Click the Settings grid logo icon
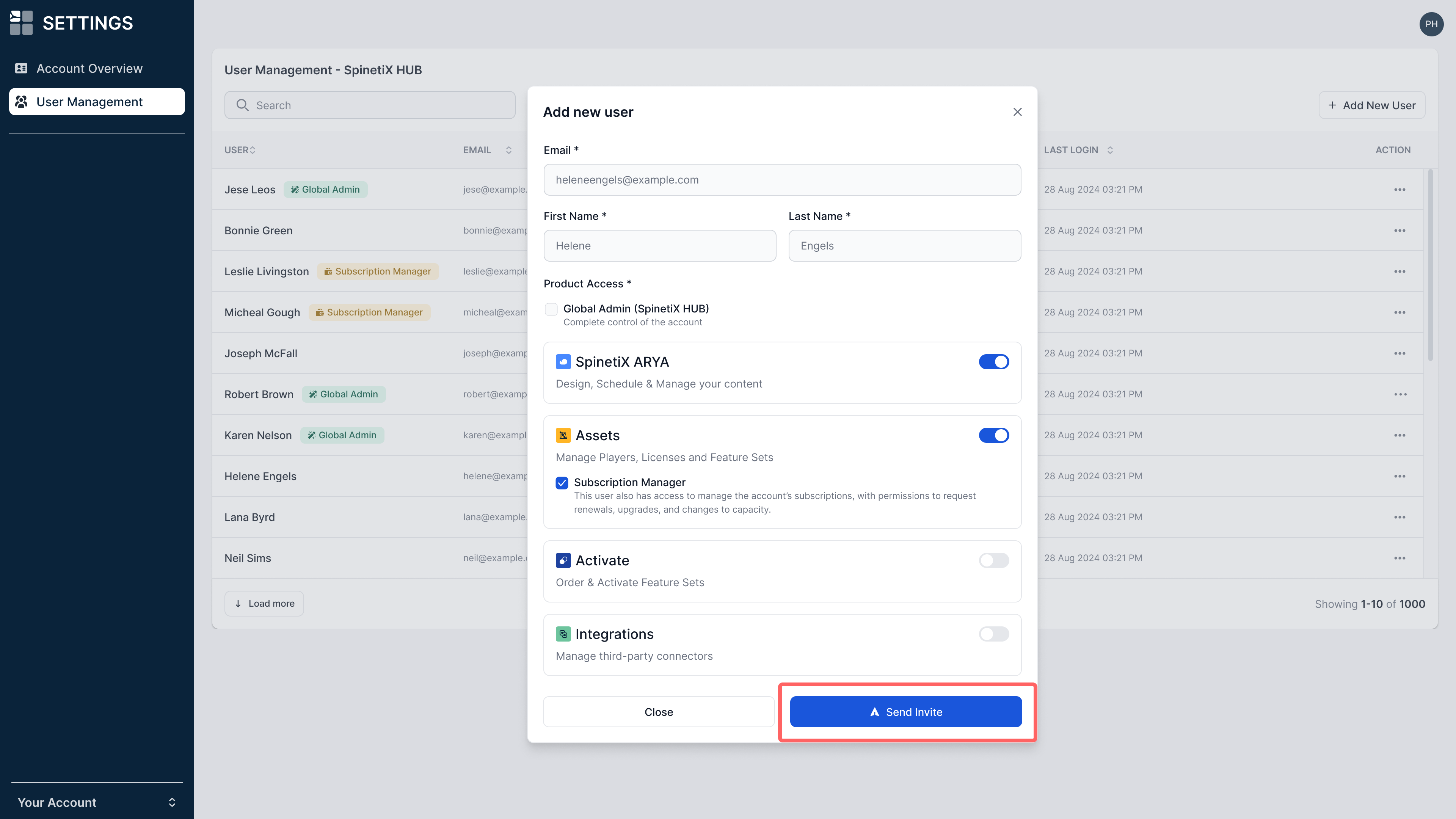 pyautogui.click(x=22, y=23)
